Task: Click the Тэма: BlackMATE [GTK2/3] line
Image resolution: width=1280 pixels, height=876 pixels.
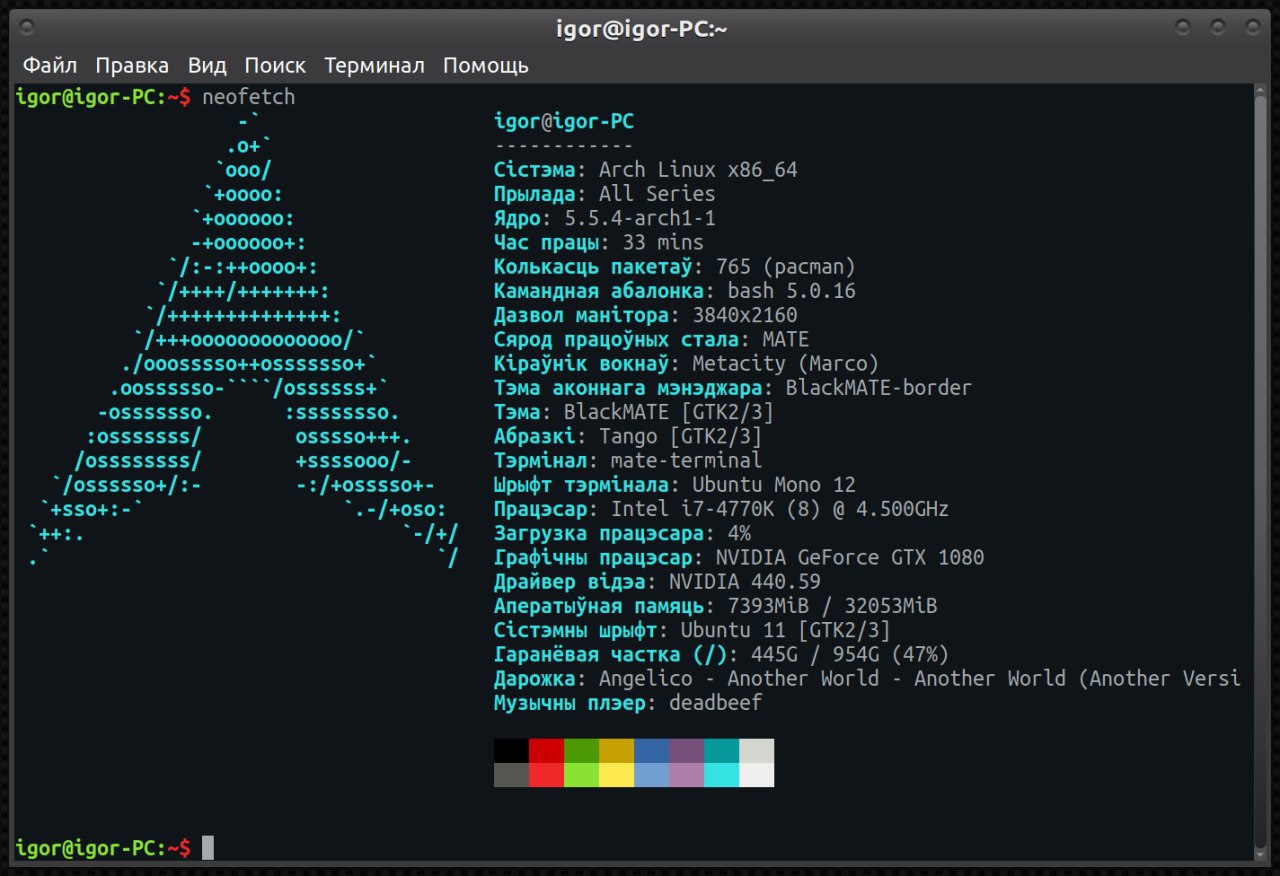Action: click(x=634, y=412)
